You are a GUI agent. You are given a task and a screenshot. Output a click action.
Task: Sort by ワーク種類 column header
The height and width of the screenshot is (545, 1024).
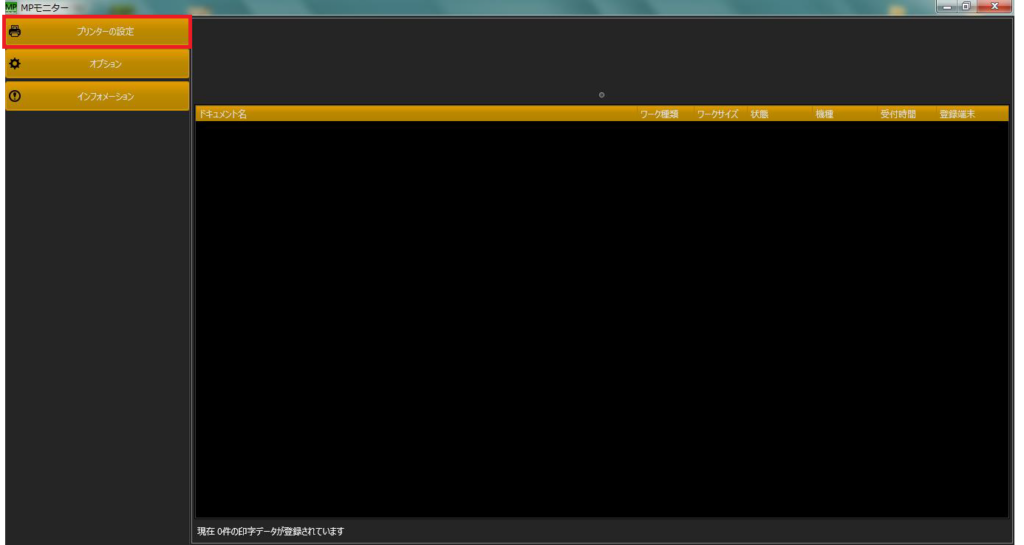coord(659,114)
